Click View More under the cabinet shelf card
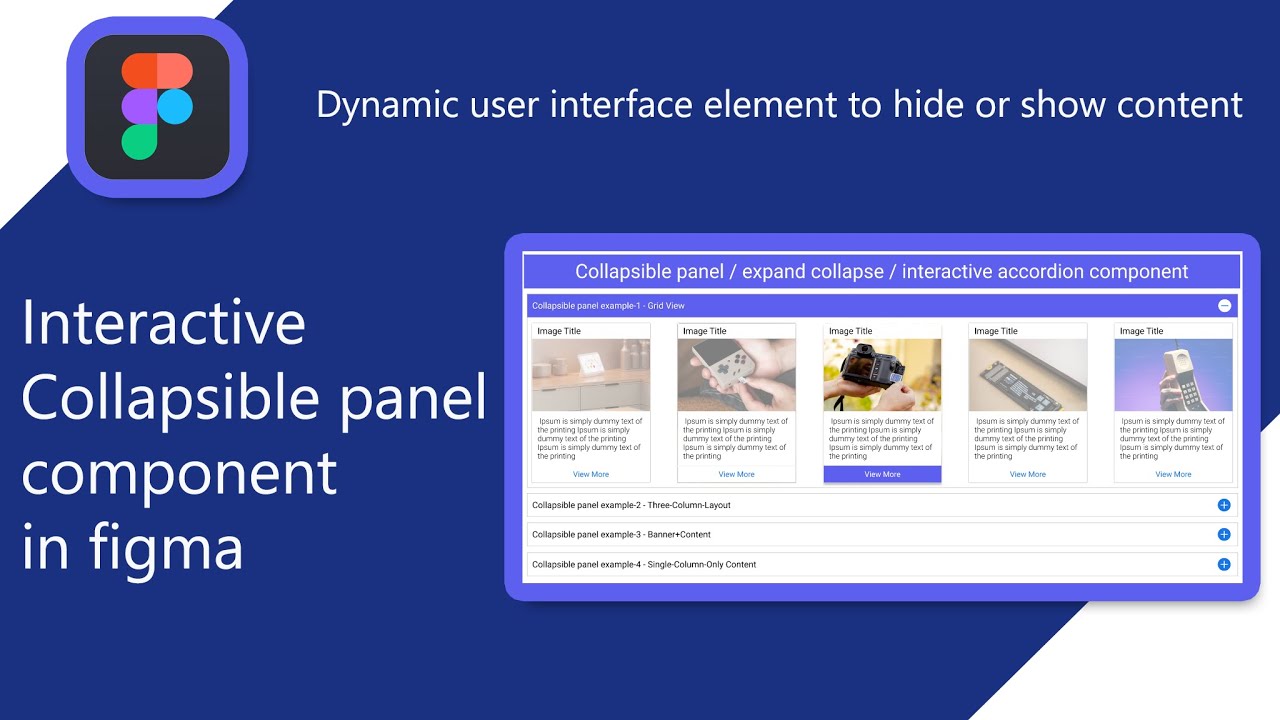 point(591,474)
